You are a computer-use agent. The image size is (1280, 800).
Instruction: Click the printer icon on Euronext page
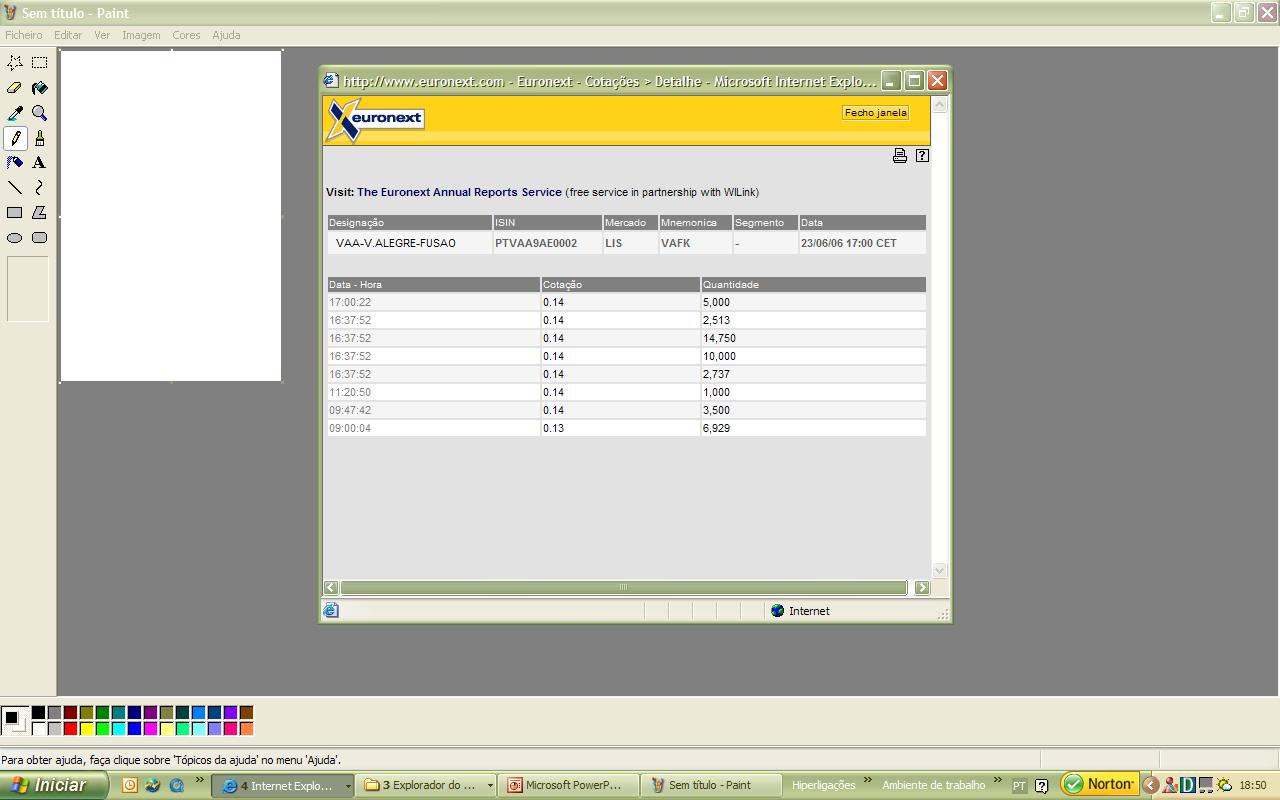(899, 155)
